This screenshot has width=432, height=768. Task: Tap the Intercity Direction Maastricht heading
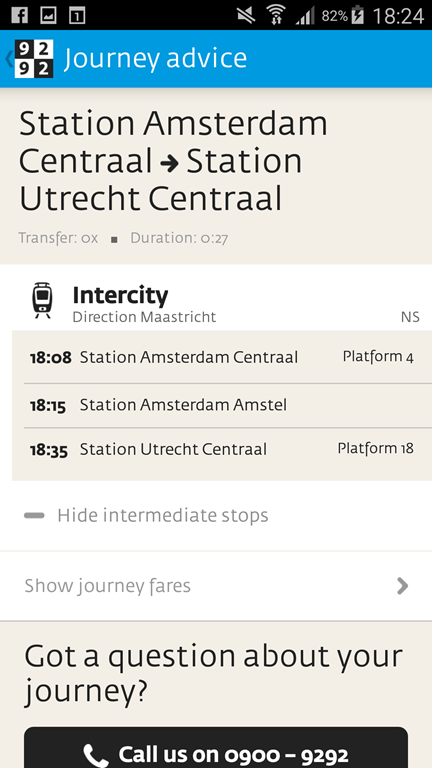(x=144, y=304)
